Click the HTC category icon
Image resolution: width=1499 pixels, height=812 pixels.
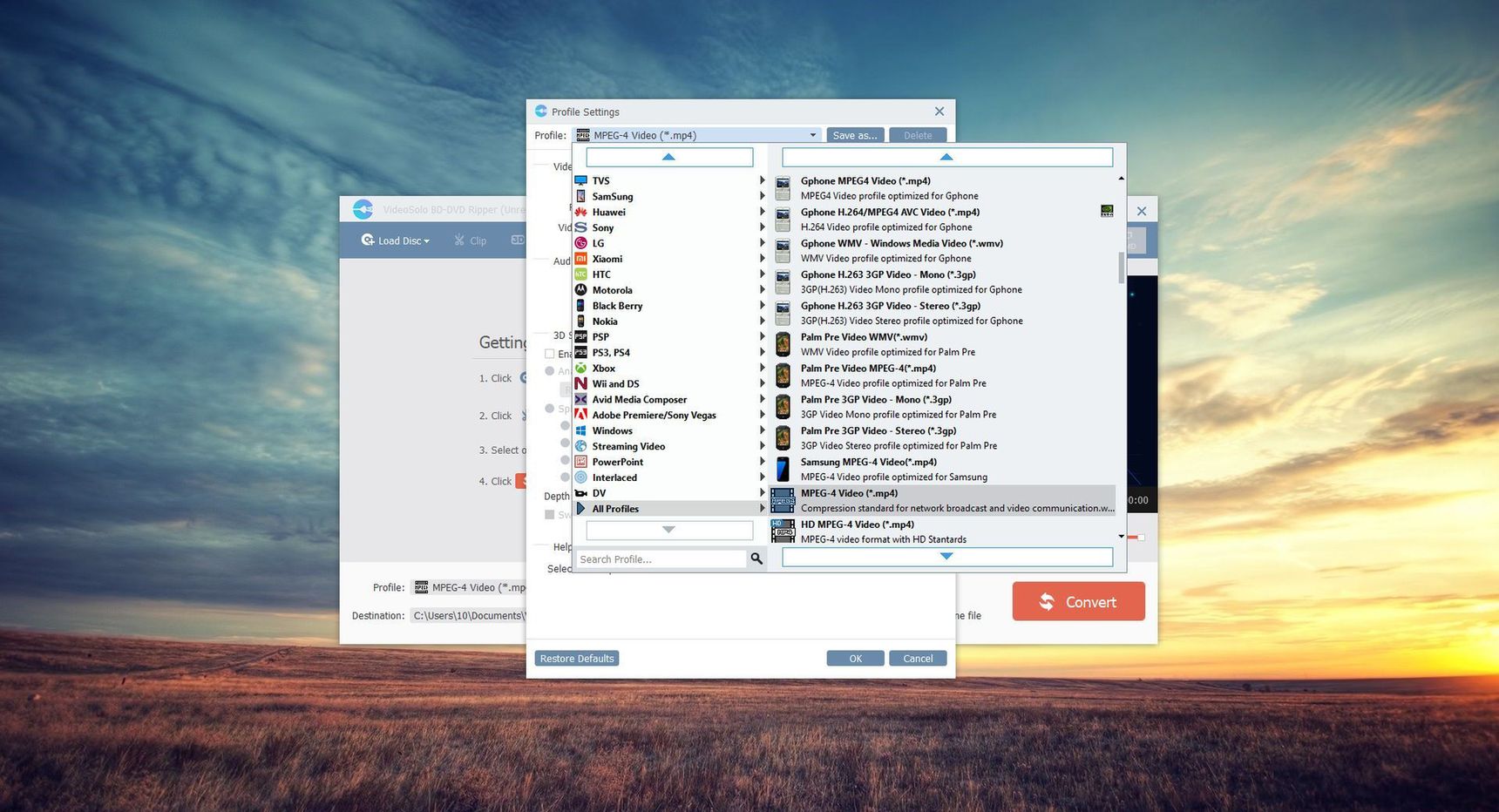pos(580,274)
